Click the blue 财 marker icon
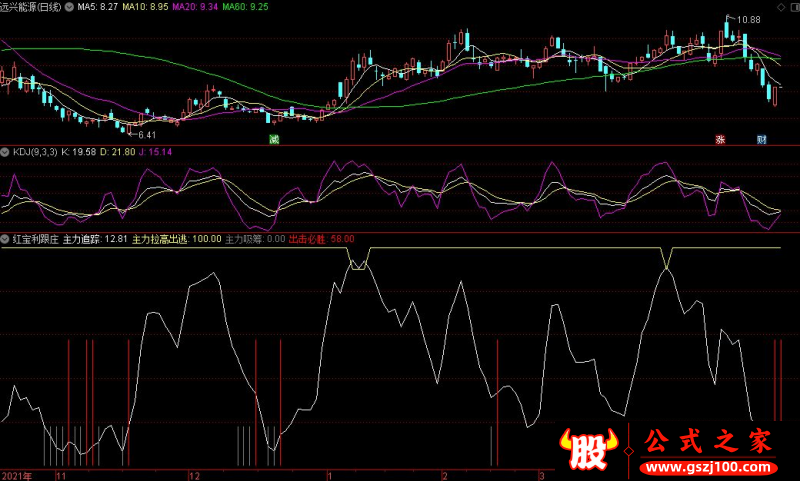 762,139
